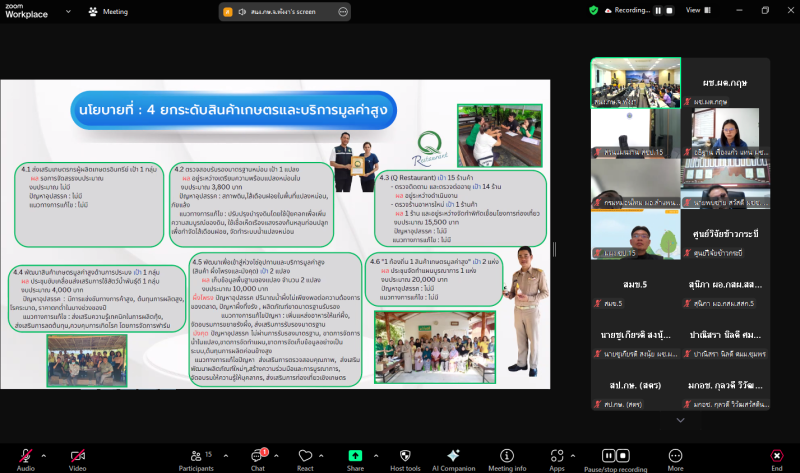The width and height of the screenshot is (800, 473).
Task: Click the red End meeting button
Action: click(776, 454)
